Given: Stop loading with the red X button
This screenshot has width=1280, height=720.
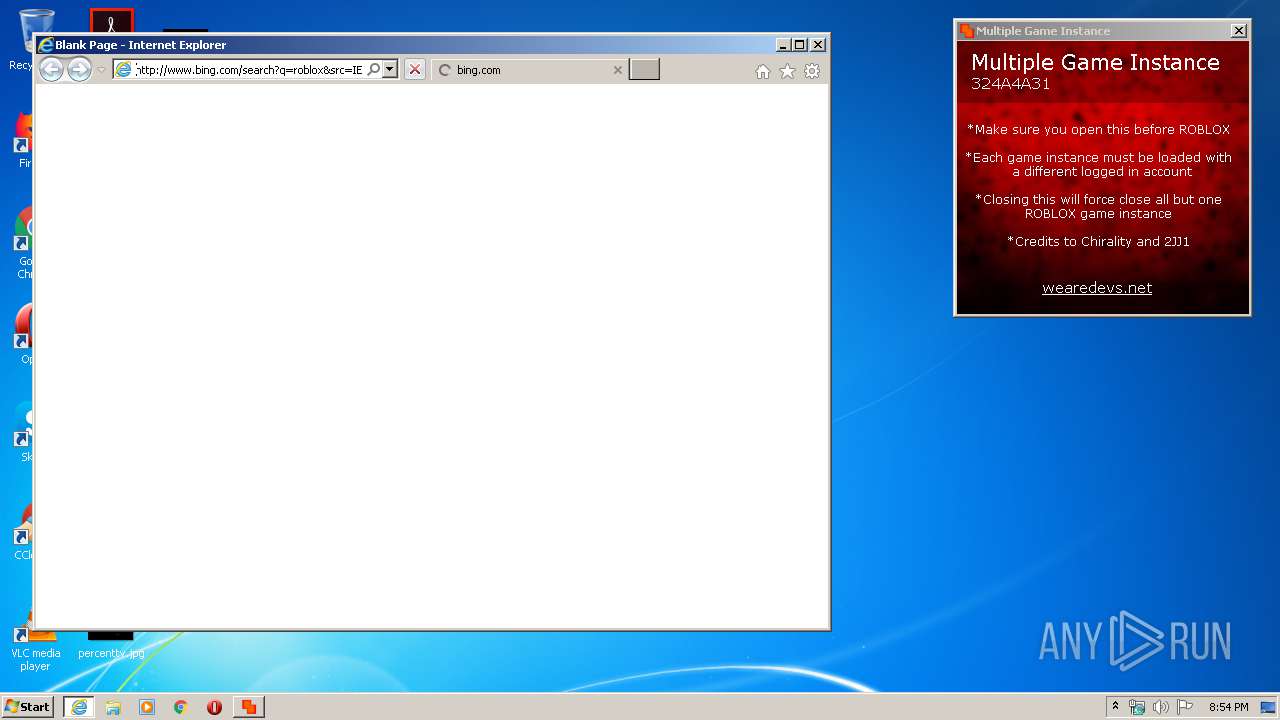Looking at the screenshot, I should pyautogui.click(x=415, y=69).
